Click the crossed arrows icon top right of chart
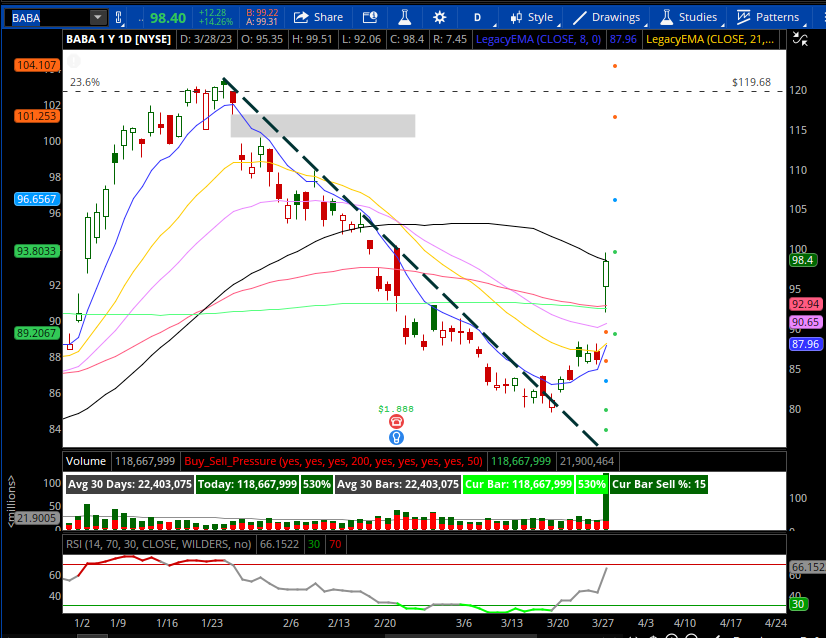 [800, 38]
